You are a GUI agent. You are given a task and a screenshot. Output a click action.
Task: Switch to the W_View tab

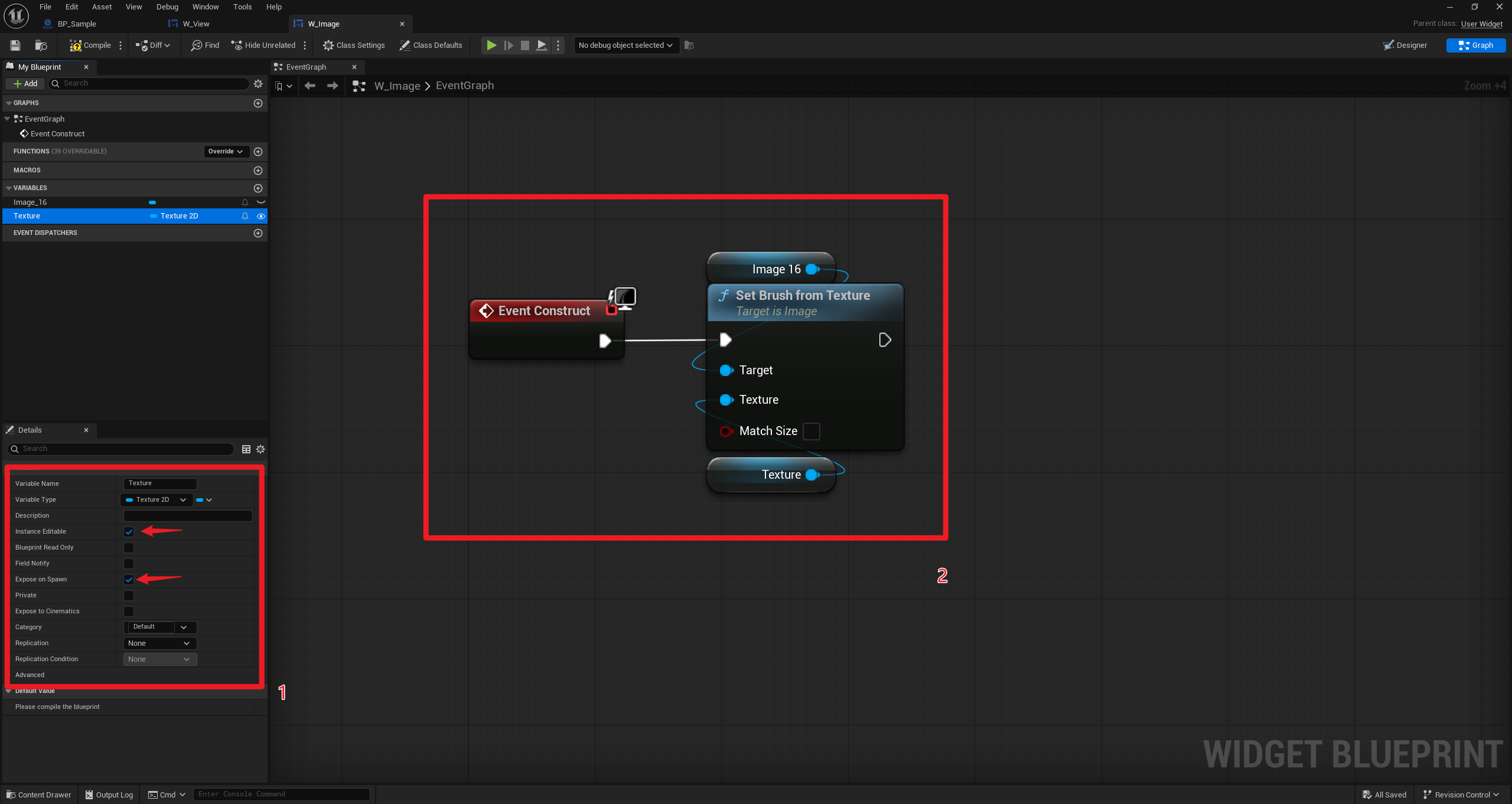pyautogui.click(x=196, y=24)
